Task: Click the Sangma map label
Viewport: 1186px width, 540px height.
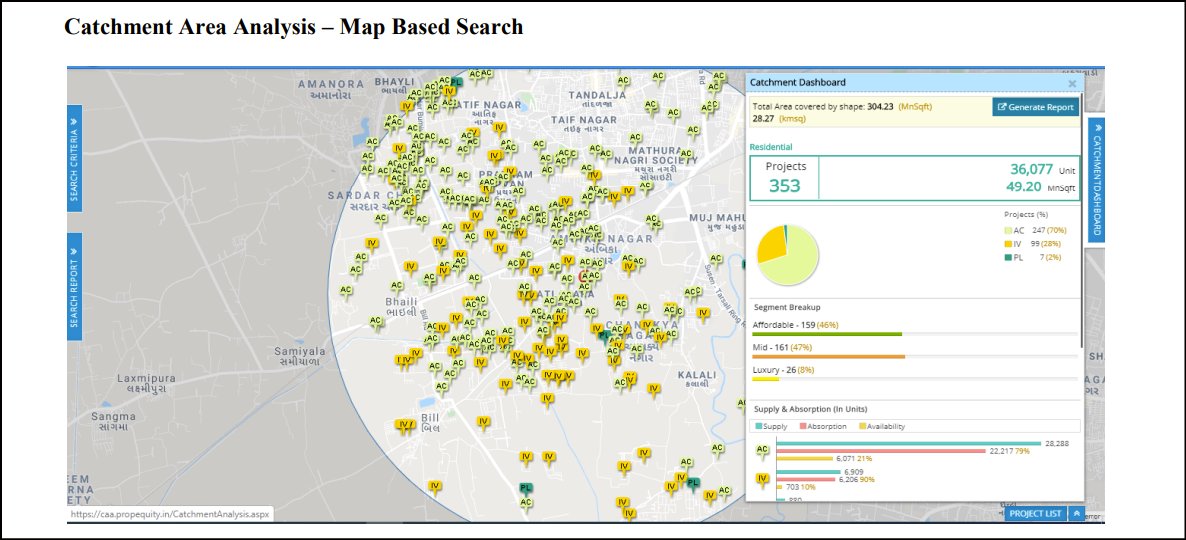Action: (113, 416)
